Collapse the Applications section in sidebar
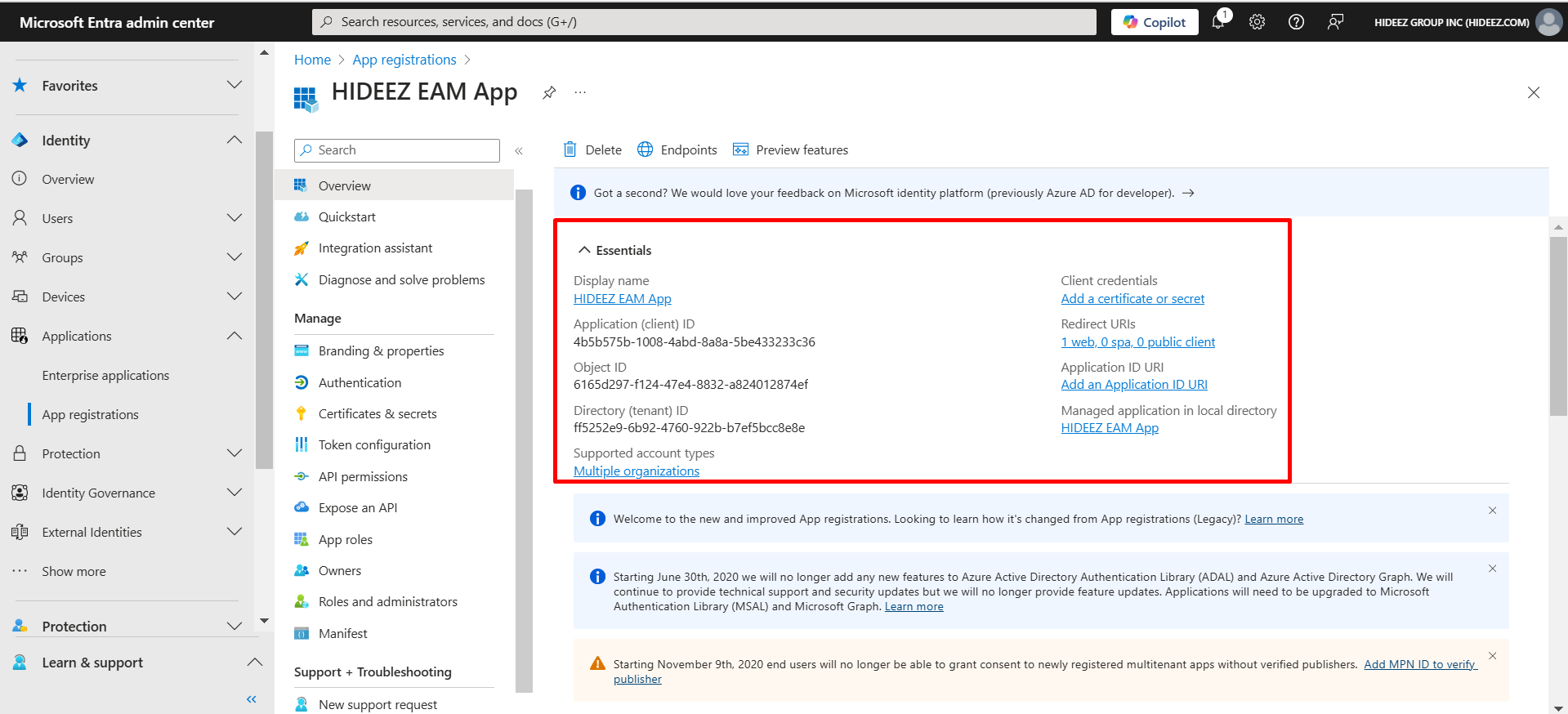The height and width of the screenshot is (714, 1568). pyautogui.click(x=234, y=336)
